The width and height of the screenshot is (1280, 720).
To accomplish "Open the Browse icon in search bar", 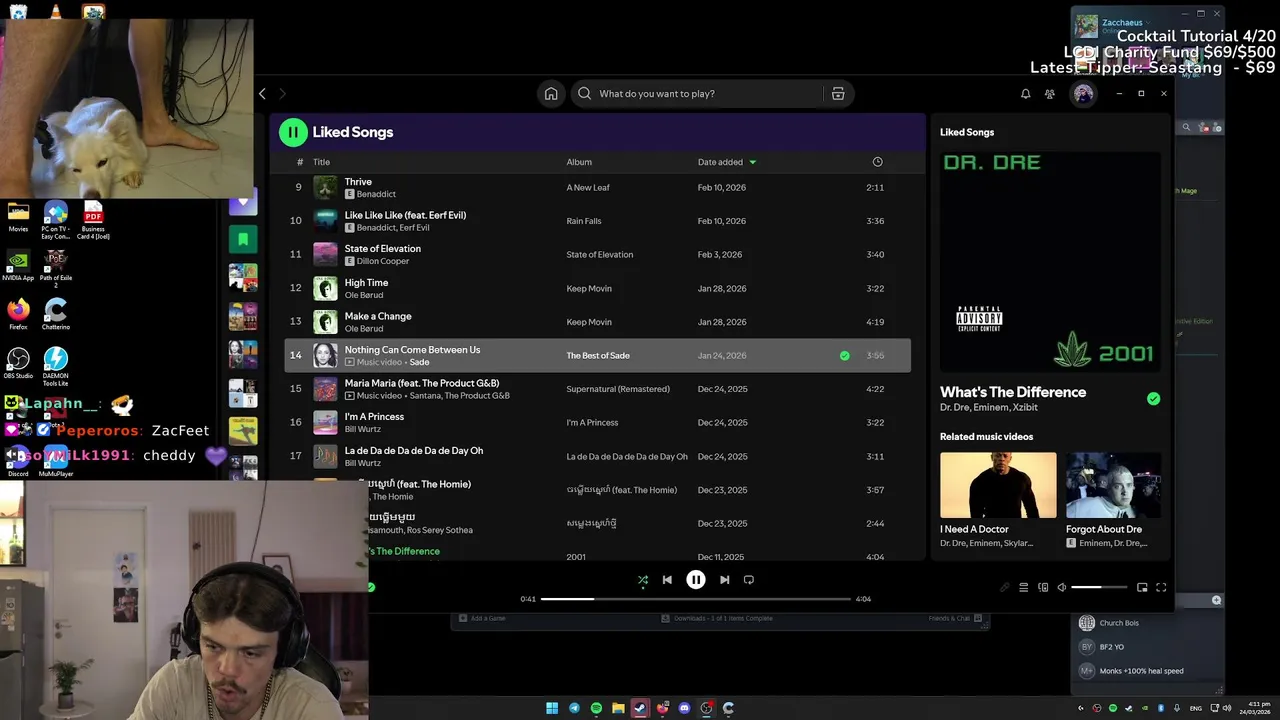I will 838,94.
